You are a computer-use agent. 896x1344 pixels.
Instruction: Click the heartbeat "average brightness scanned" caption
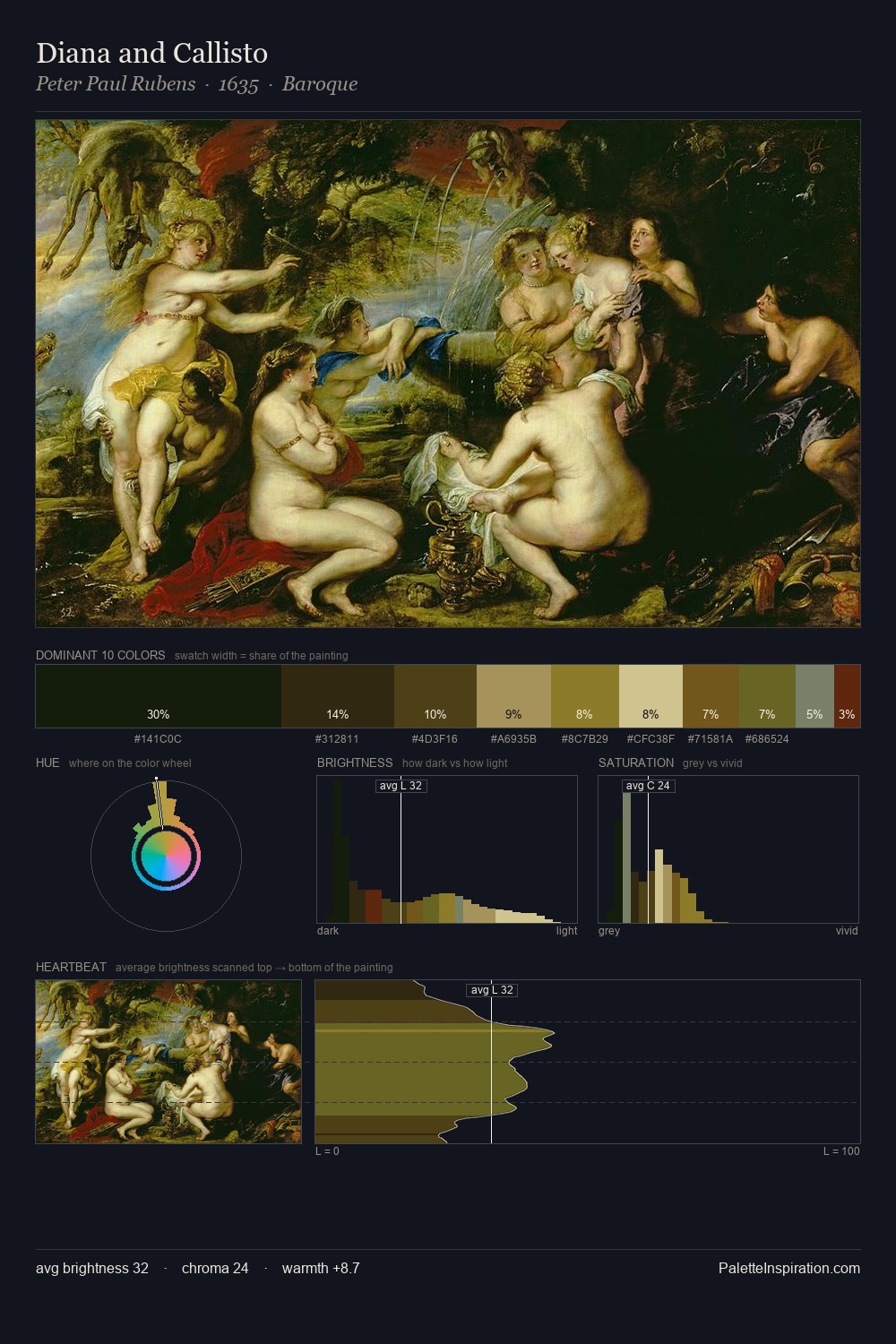(254, 968)
